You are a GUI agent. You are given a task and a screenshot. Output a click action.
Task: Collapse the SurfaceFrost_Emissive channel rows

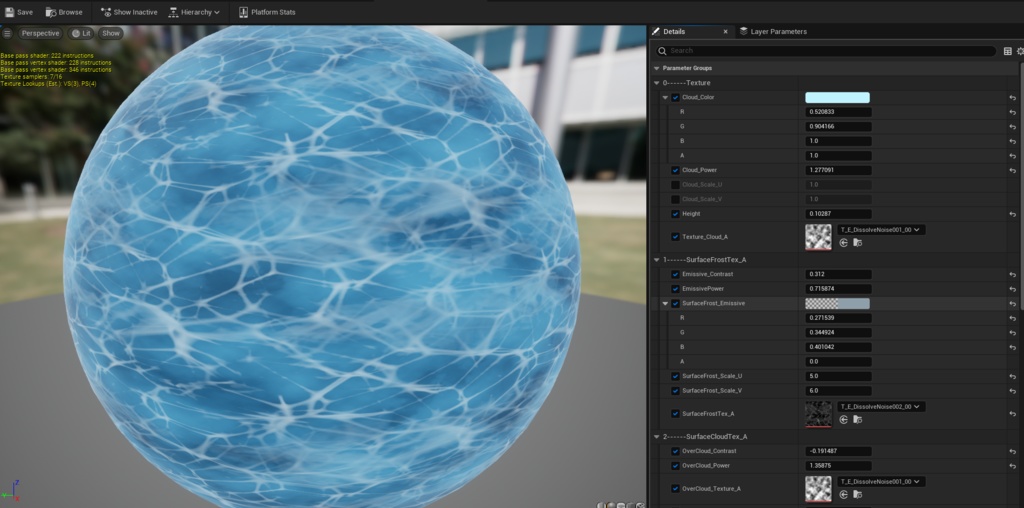pos(665,303)
